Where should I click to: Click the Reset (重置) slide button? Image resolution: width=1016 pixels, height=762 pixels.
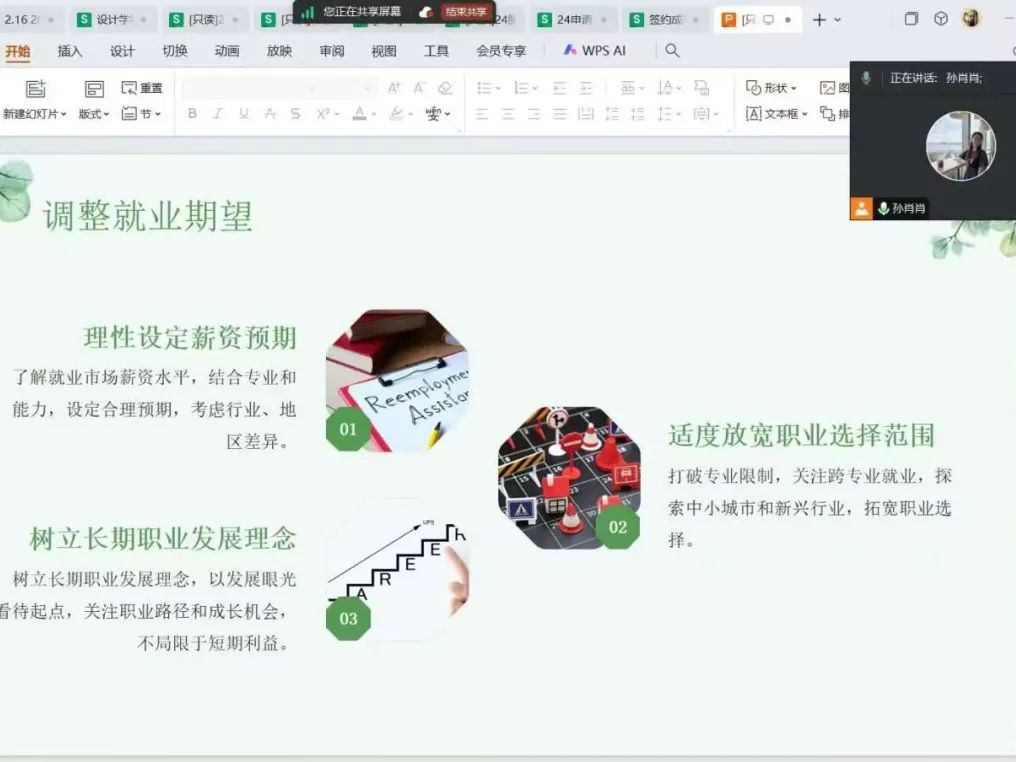click(142, 88)
